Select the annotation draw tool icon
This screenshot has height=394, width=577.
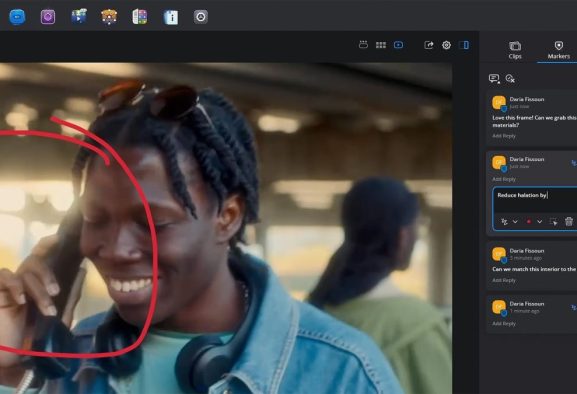505,221
